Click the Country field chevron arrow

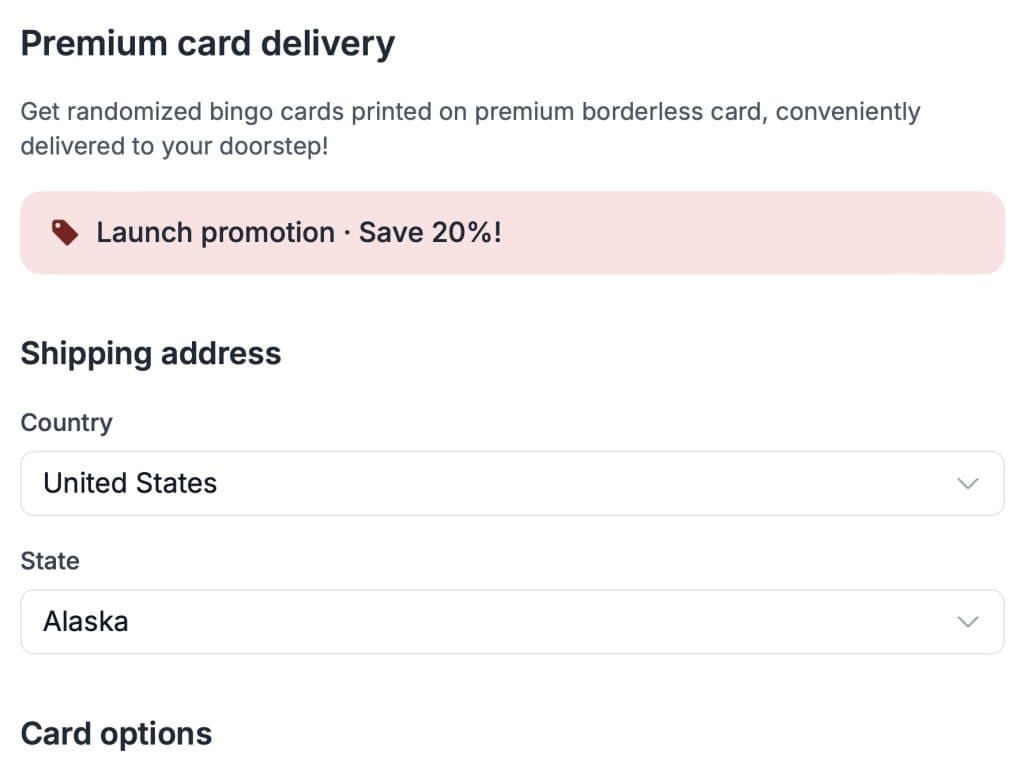966,483
